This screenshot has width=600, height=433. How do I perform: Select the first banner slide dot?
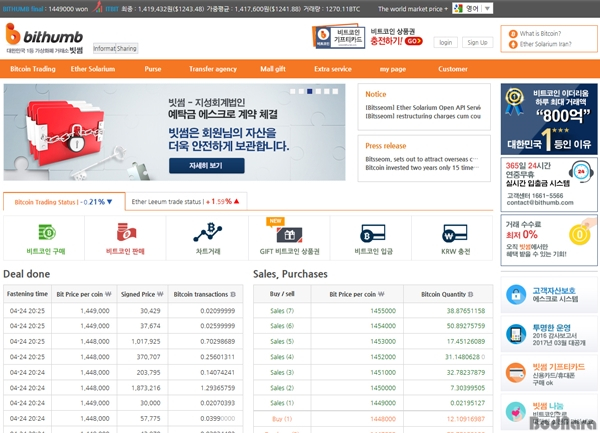pos(293,91)
